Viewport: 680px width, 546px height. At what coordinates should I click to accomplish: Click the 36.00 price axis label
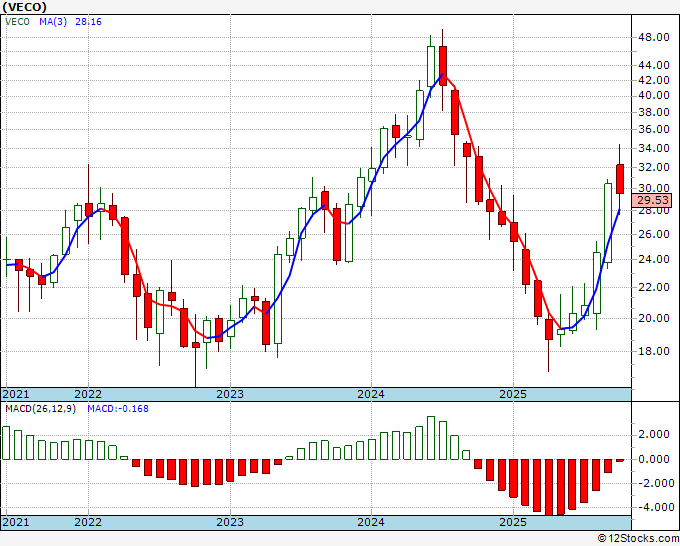coord(655,130)
